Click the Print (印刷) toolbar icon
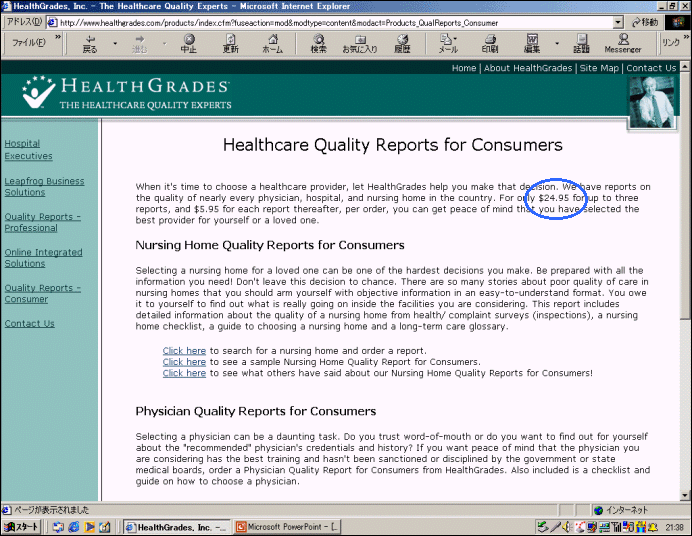Image resolution: width=692 pixels, height=536 pixels. pyautogui.click(x=489, y=43)
